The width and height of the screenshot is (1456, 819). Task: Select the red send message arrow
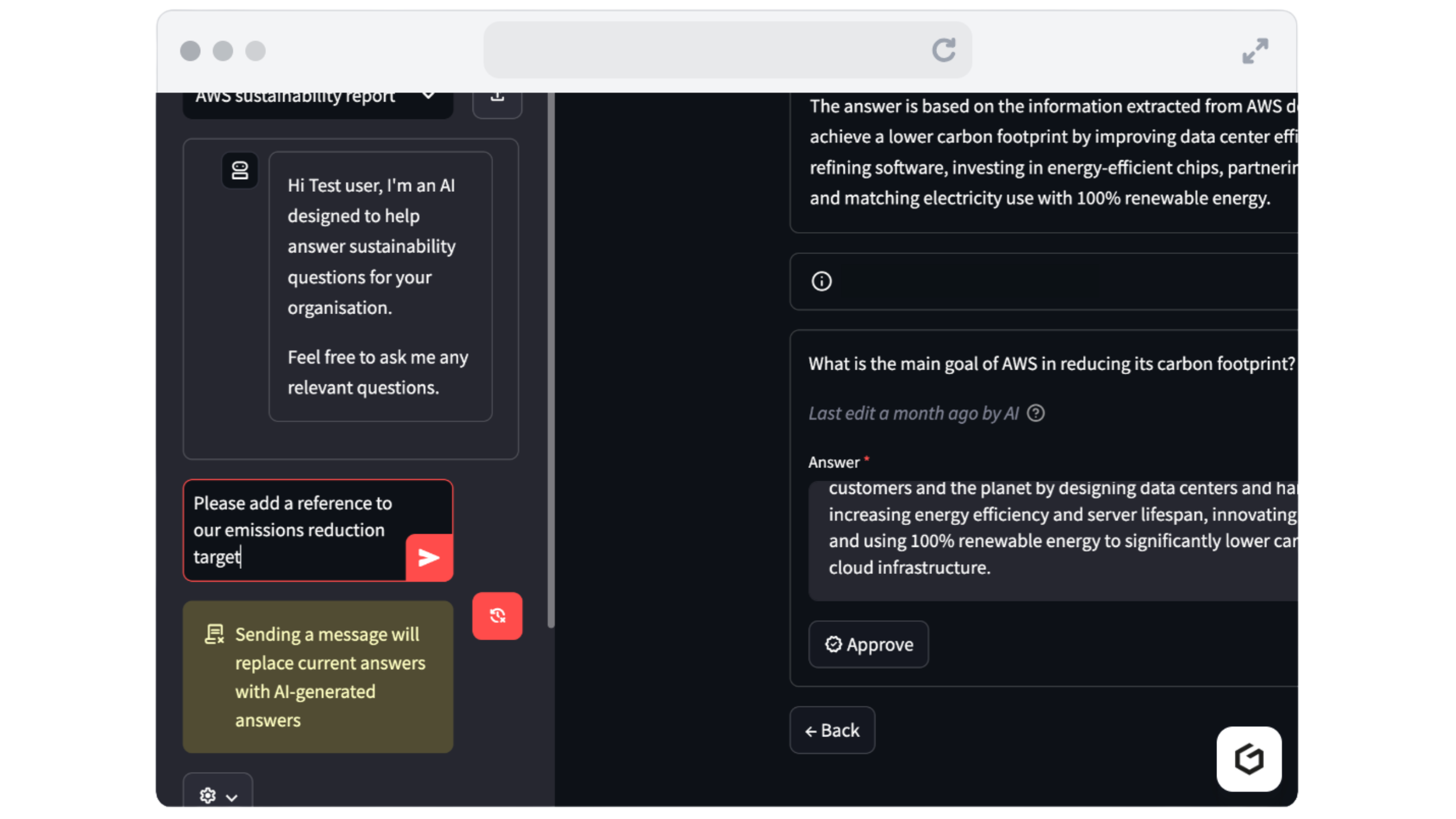click(x=428, y=557)
